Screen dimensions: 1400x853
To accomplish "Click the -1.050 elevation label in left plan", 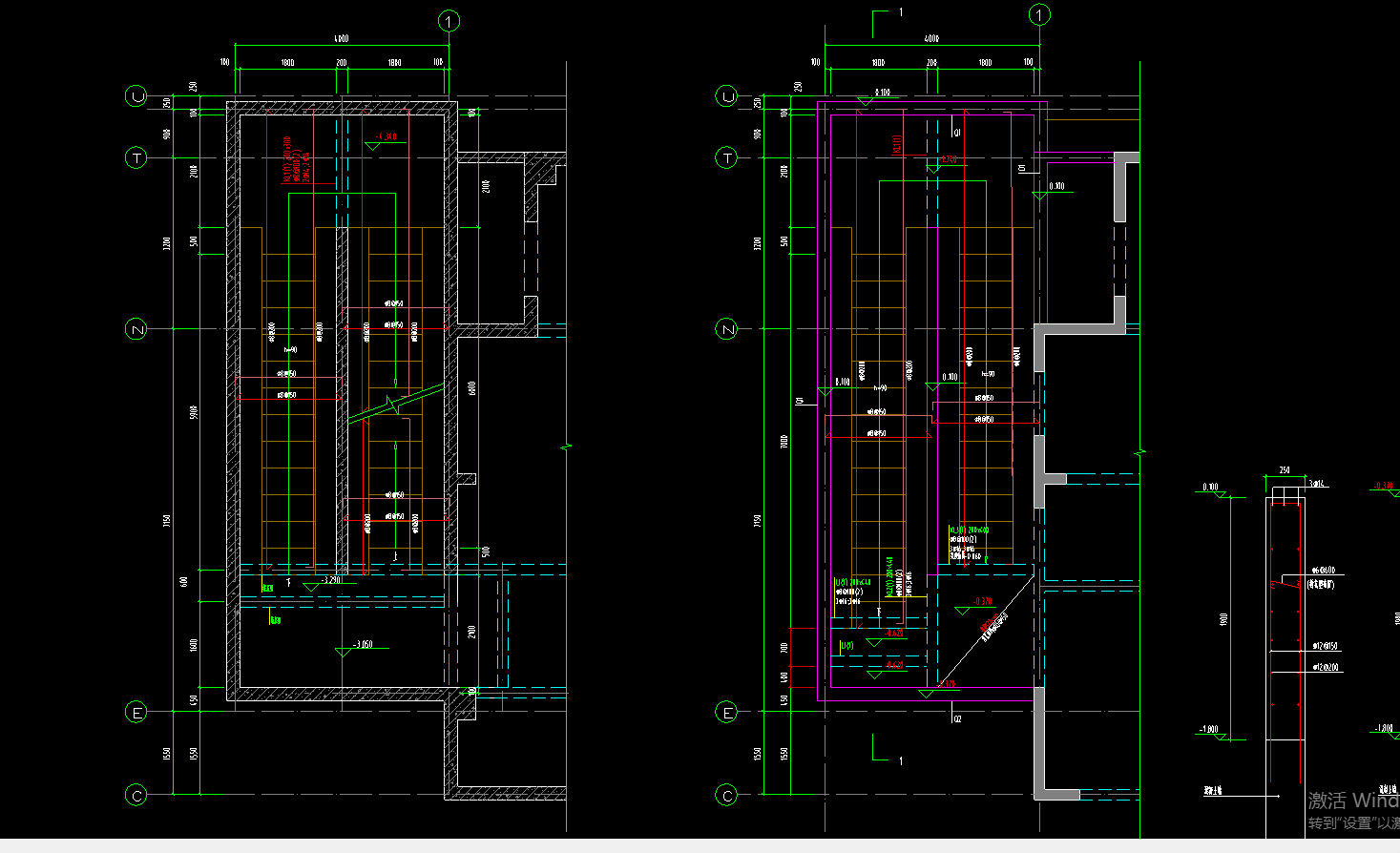I will [x=363, y=645].
